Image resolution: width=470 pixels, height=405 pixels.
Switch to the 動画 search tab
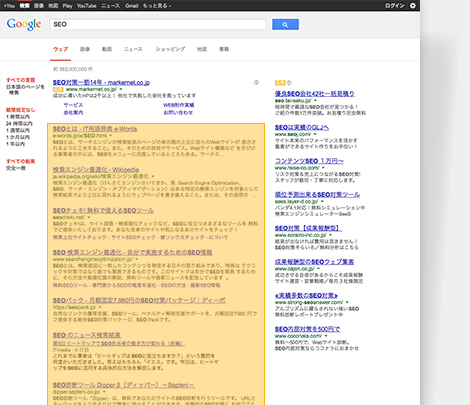[x=107, y=49]
